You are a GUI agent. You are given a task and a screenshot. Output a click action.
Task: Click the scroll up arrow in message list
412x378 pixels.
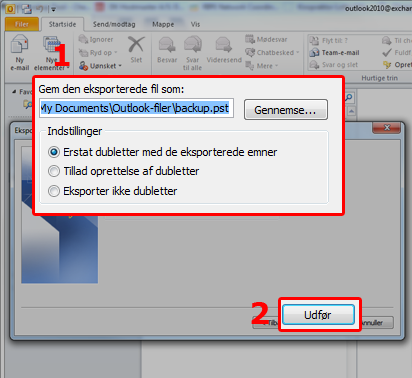(352, 111)
